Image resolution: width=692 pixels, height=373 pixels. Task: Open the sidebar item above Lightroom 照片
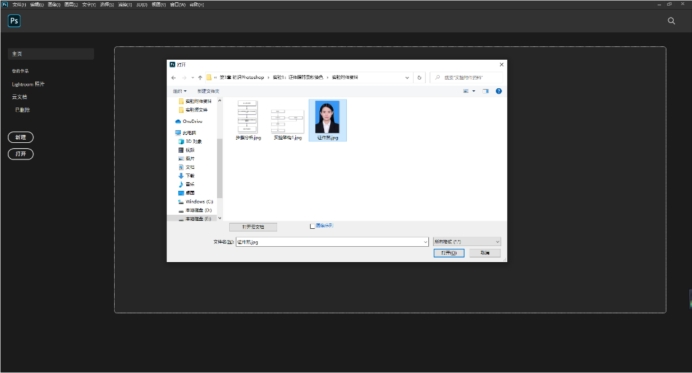(x=20, y=71)
